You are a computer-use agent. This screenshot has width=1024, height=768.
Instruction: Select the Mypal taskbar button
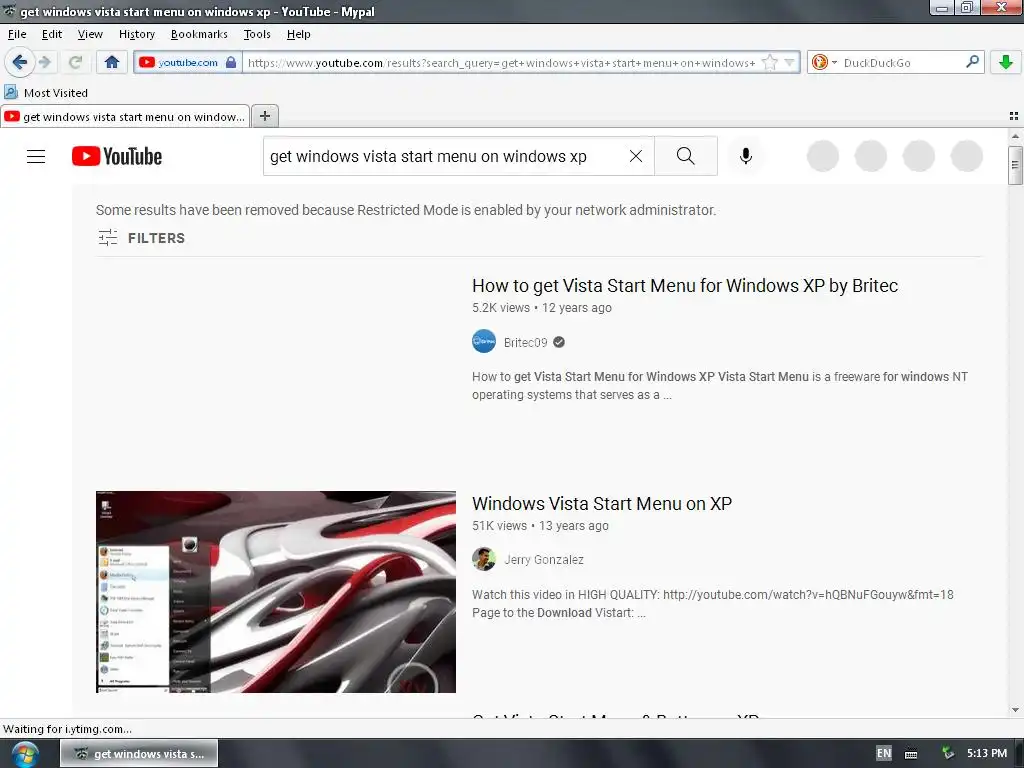[139, 754]
